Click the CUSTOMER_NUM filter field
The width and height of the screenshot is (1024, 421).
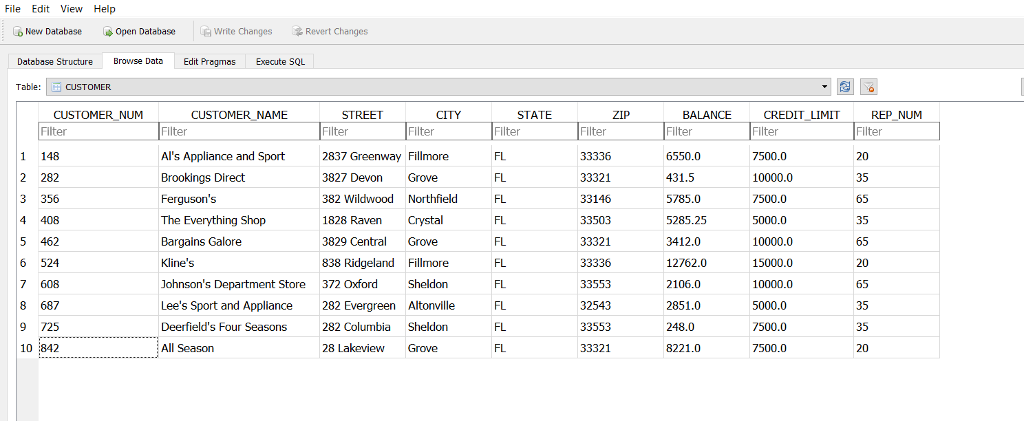(98, 131)
